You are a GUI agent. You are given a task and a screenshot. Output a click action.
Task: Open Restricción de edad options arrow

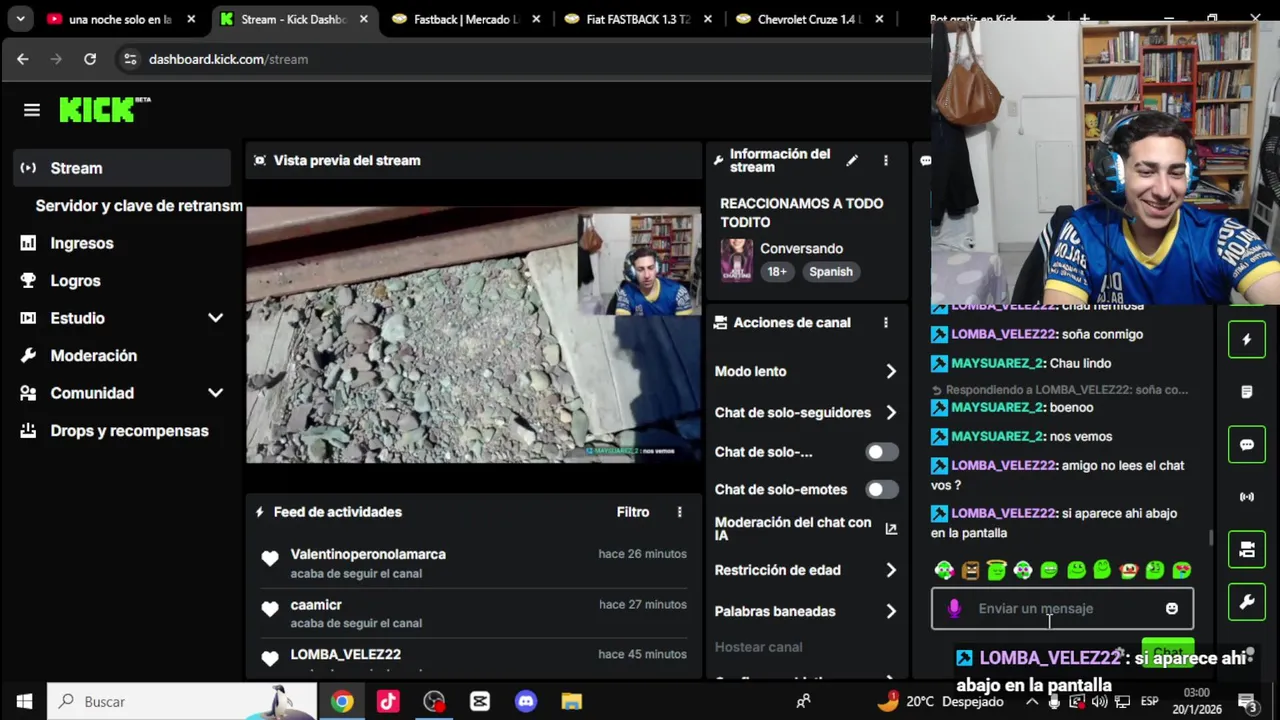pos(891,570)
